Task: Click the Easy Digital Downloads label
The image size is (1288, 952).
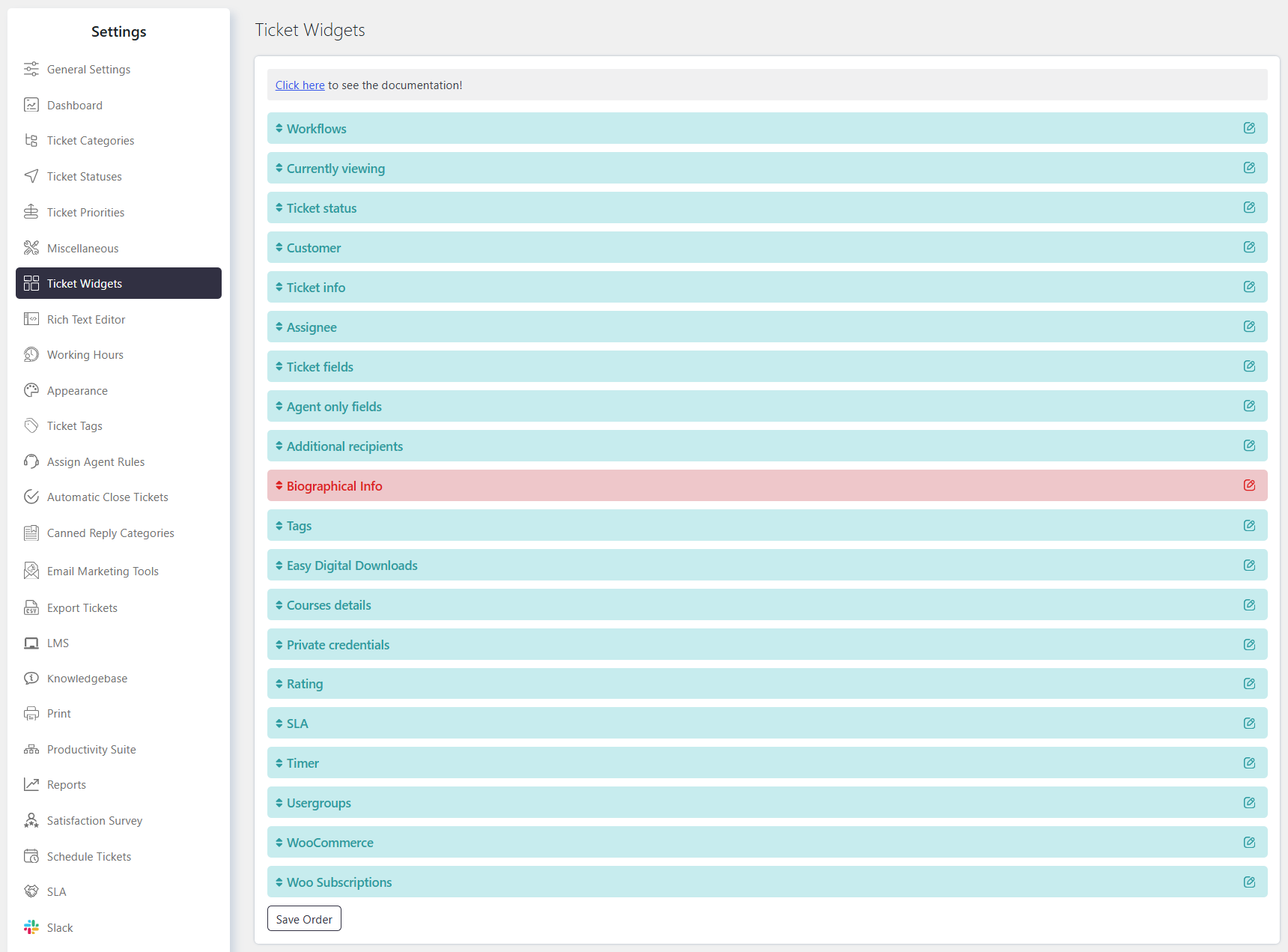Action: pyautogui.click(x=352, y=566)
